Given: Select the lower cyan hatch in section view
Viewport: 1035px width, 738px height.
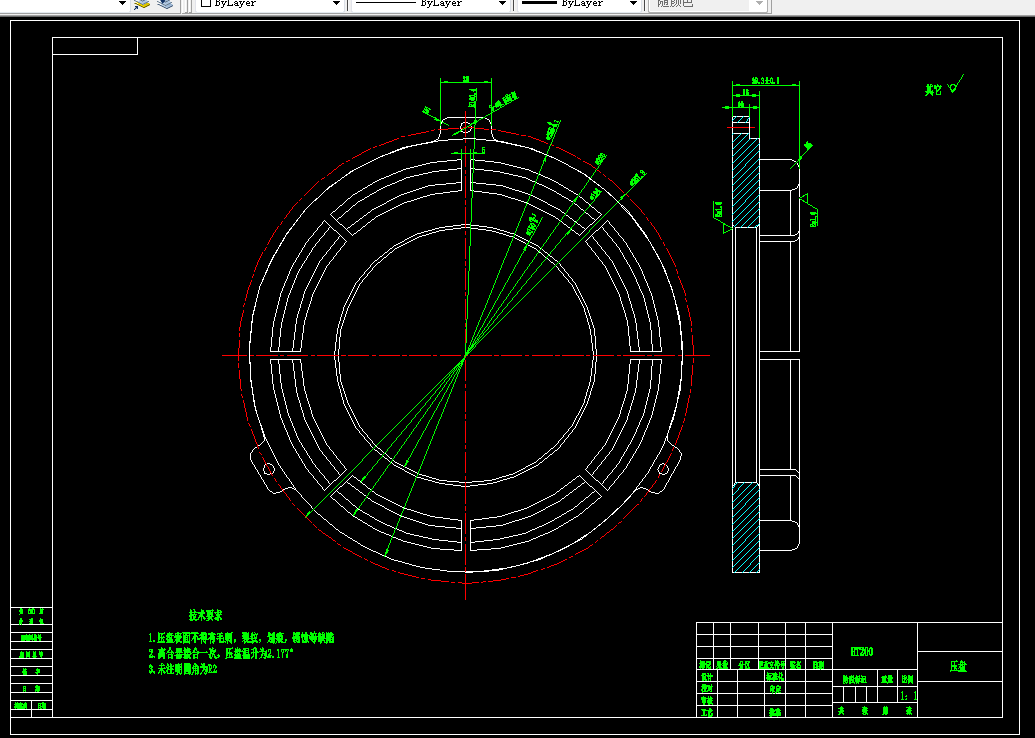Looking at the screenshot, I should (x=746, y=527).
